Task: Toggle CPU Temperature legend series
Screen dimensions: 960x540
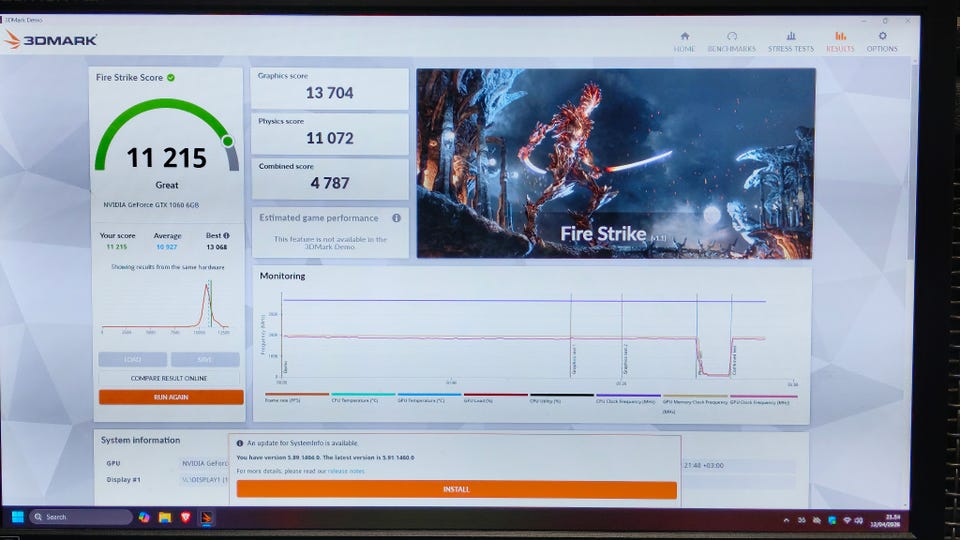Action: 362,397
